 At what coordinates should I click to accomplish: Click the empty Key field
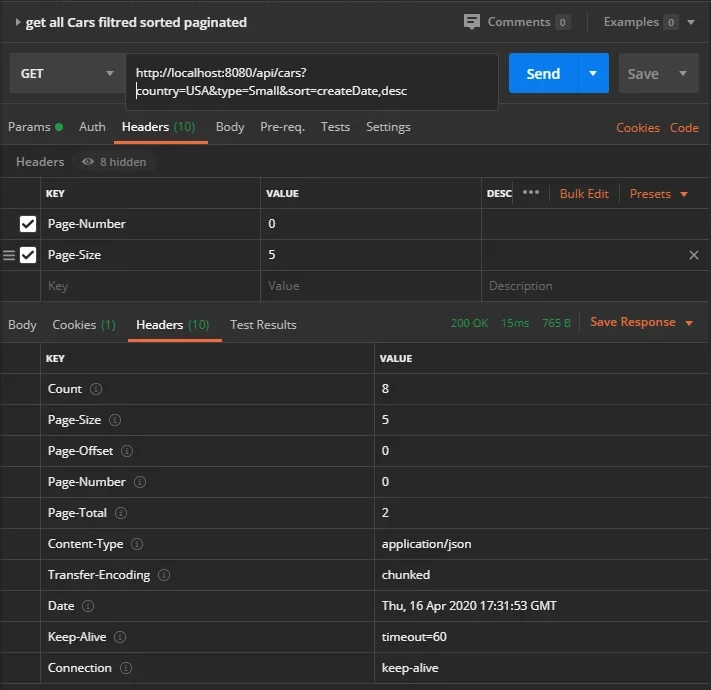coord(151,286)
